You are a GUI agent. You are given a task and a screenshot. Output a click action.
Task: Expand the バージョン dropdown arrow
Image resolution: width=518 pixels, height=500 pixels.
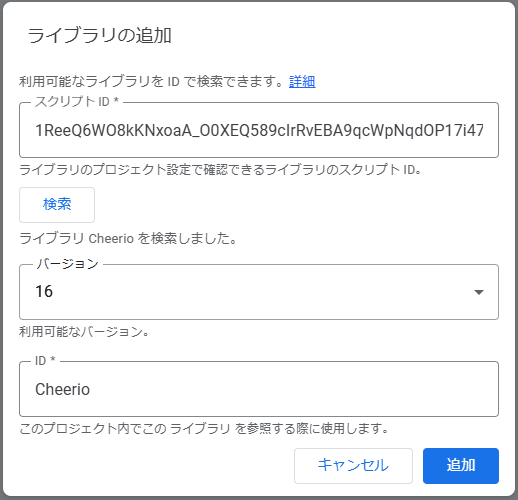click(x=479, y=292)
